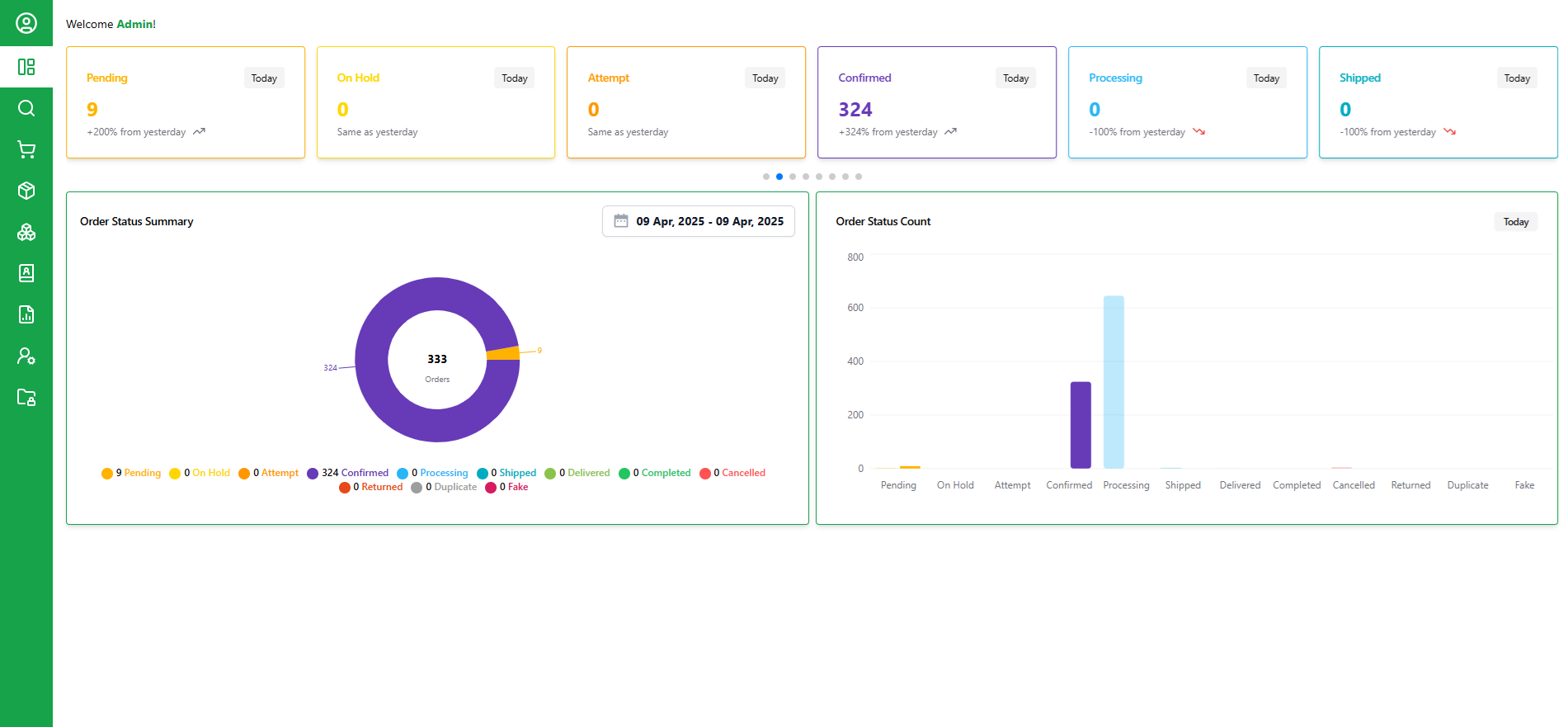Open the 09 Apr, 2025 date range picker
1568x727 pixels.
tap(699, 221)
